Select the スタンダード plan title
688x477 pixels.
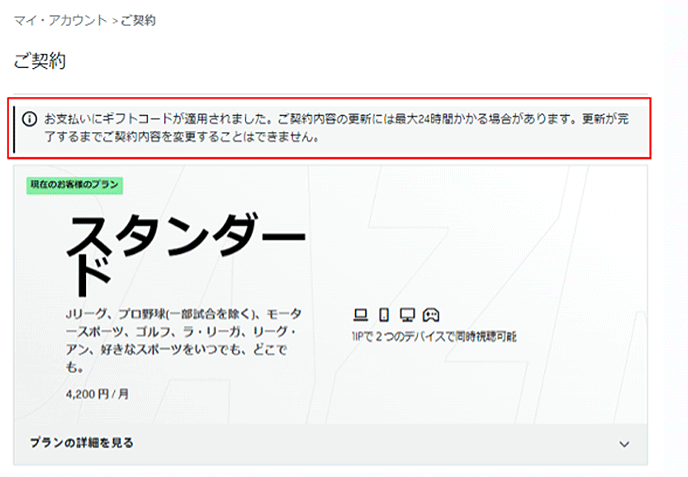point(186,255)
